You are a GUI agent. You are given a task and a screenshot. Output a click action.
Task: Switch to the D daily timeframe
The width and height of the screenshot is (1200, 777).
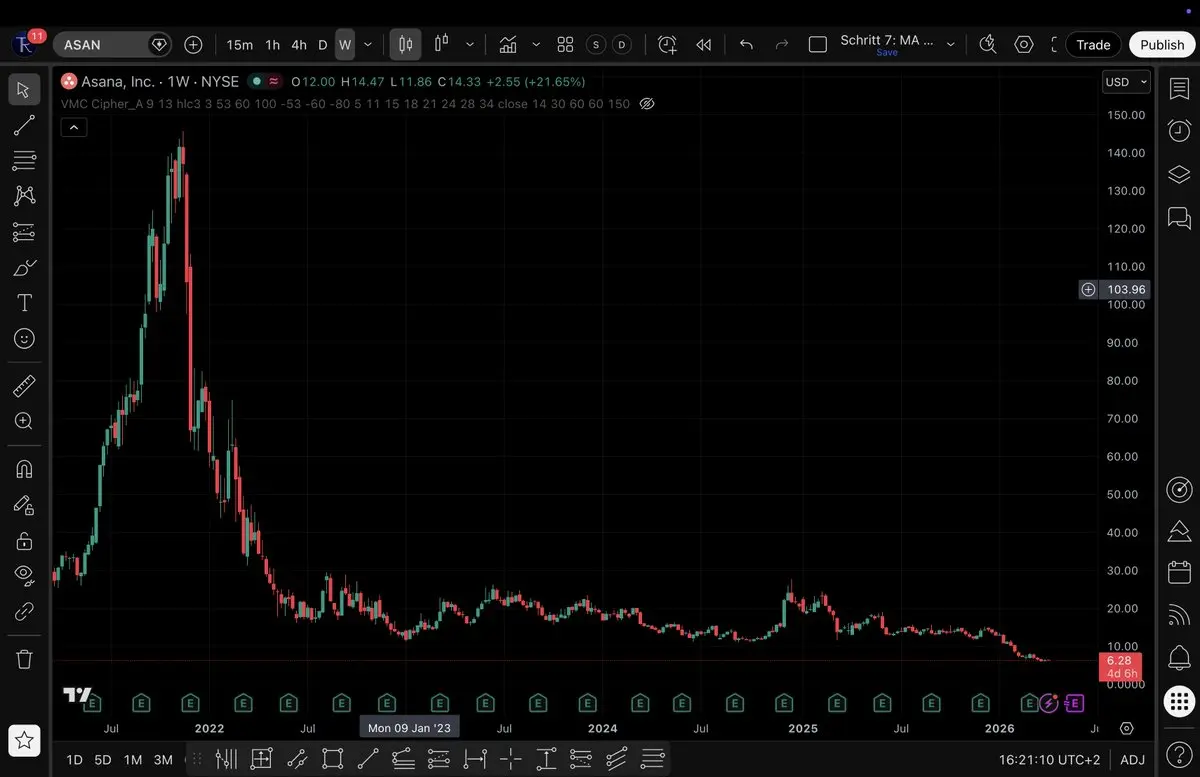point(323,45)
